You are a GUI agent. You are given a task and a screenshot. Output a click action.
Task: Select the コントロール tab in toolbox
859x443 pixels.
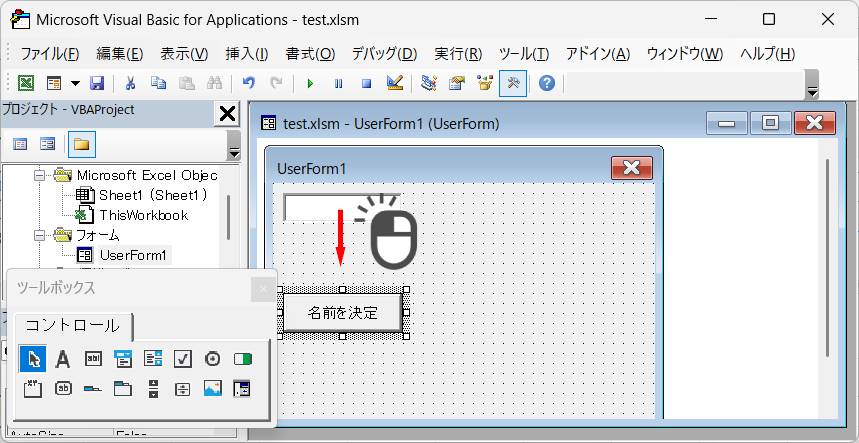click(x=73, y=326)
